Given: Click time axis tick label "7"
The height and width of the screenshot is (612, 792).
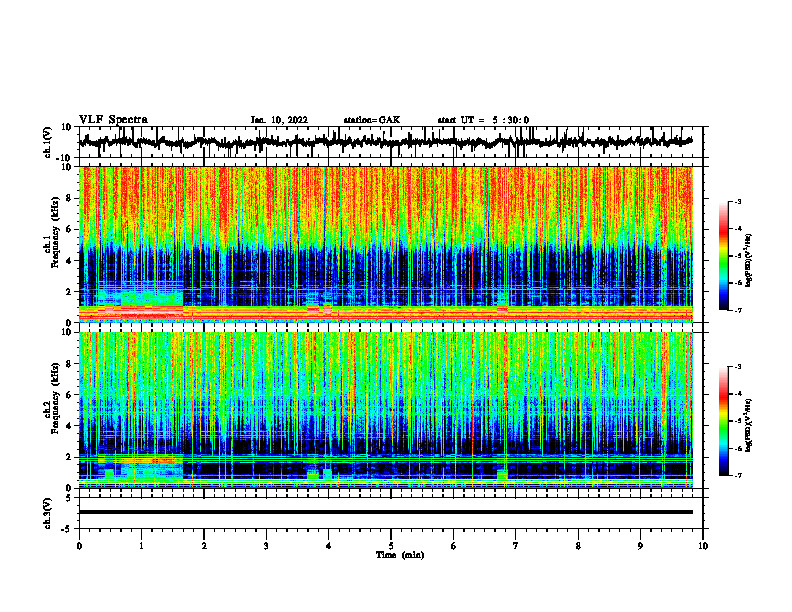Looking at the screenshot, I should click(516, 546).
